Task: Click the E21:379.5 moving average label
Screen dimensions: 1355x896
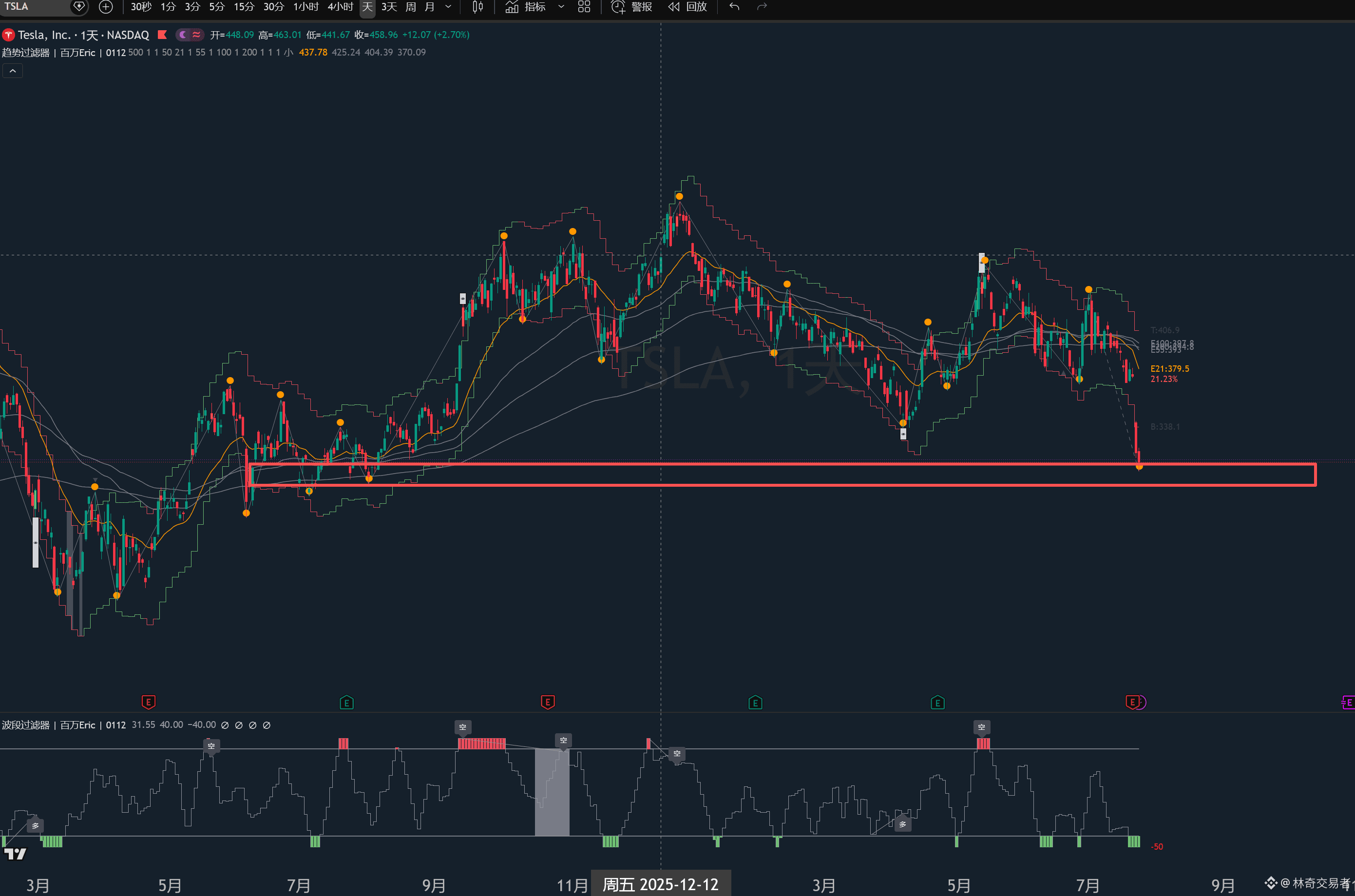Action: tap(1170, 368)
